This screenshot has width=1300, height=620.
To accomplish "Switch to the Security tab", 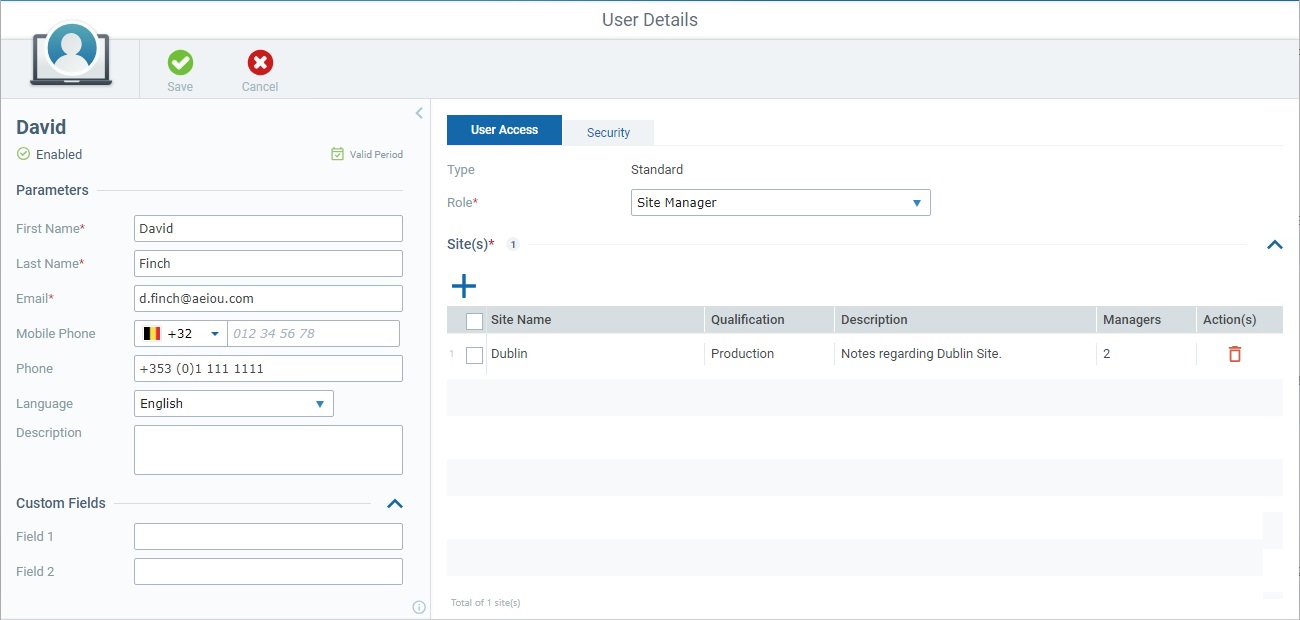I will tap(608, 131).
